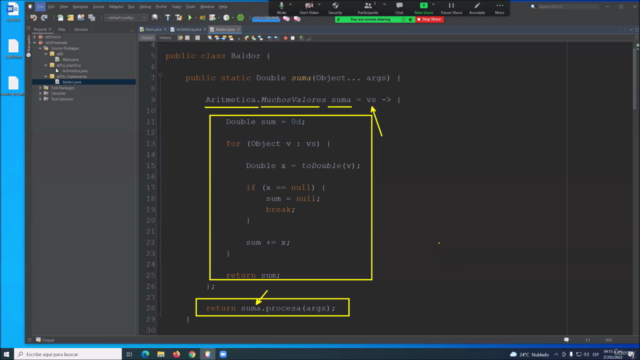640x360 pixels.
Task: Open Zoom More options
Action: [499, 8]
